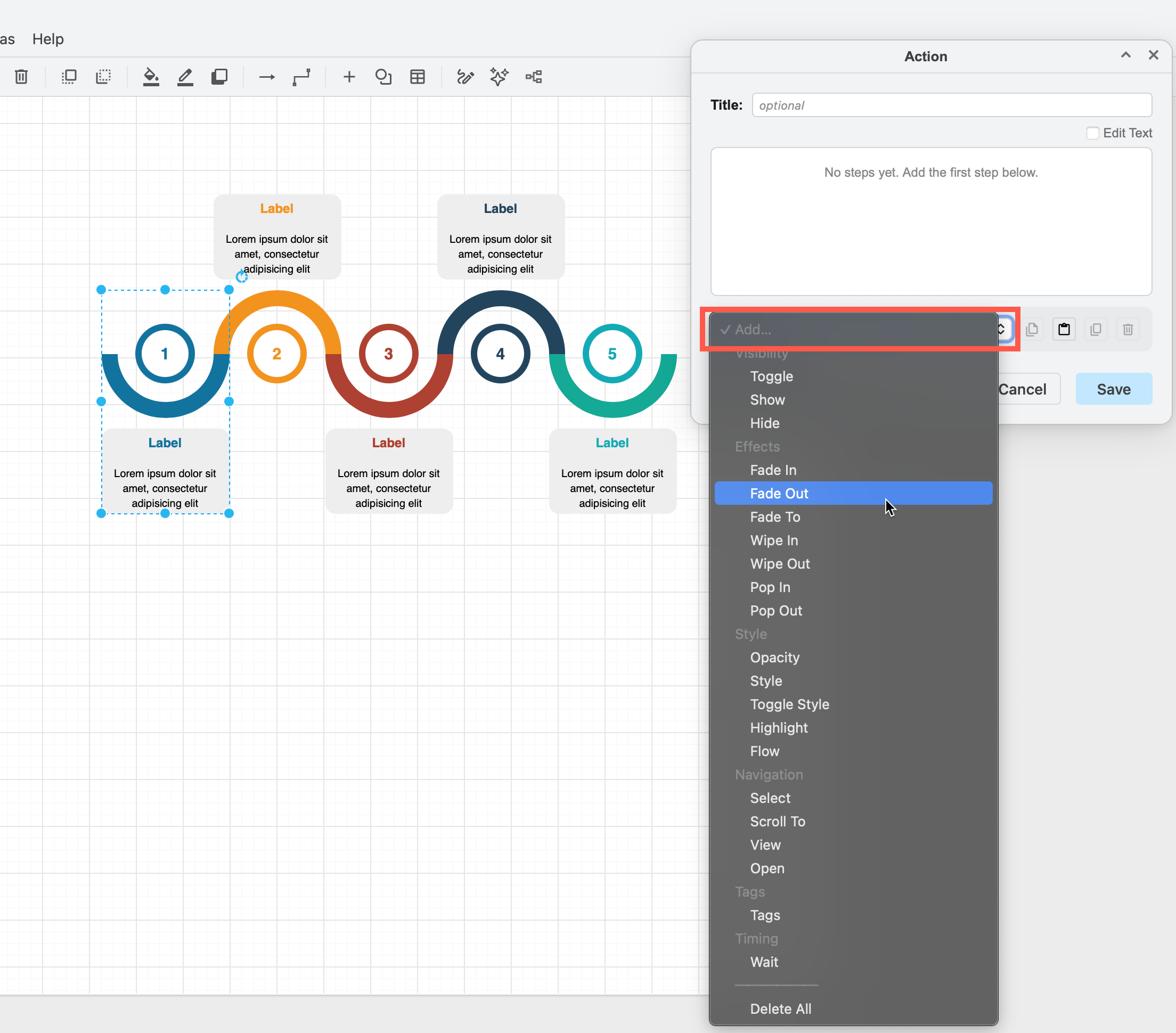Choose View under Navigation

click(x=853, y=845)
